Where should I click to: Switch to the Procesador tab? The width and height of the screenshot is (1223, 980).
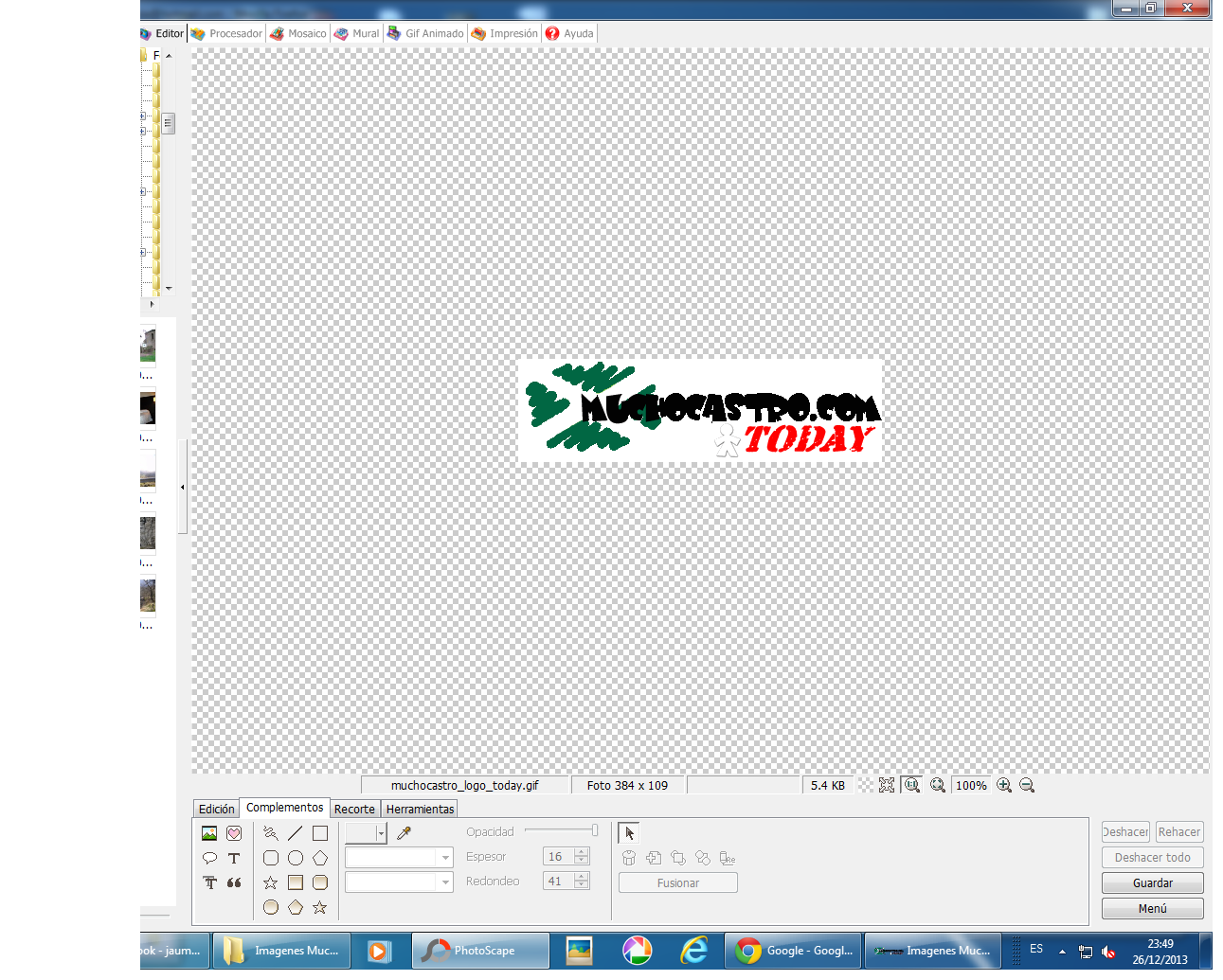coord(226,33)
